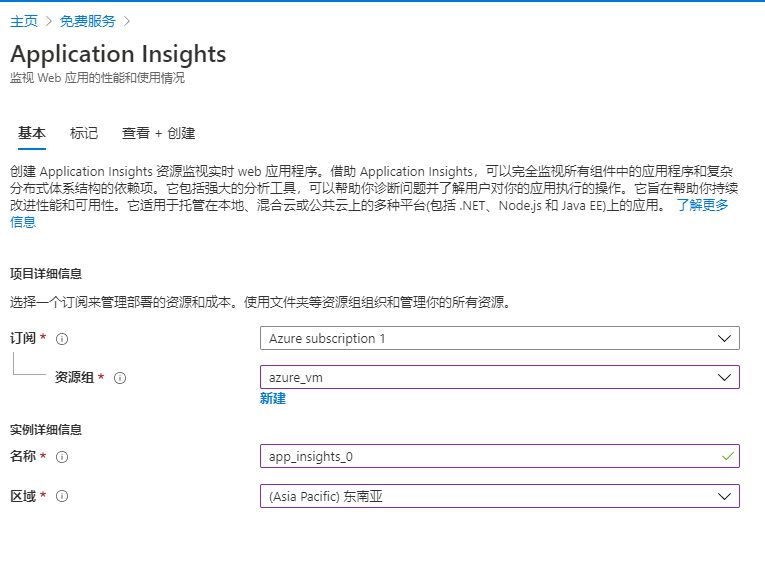Click the 了解更多信息 link
Viewport: 765px width, 563px height.
pos(703,205)
